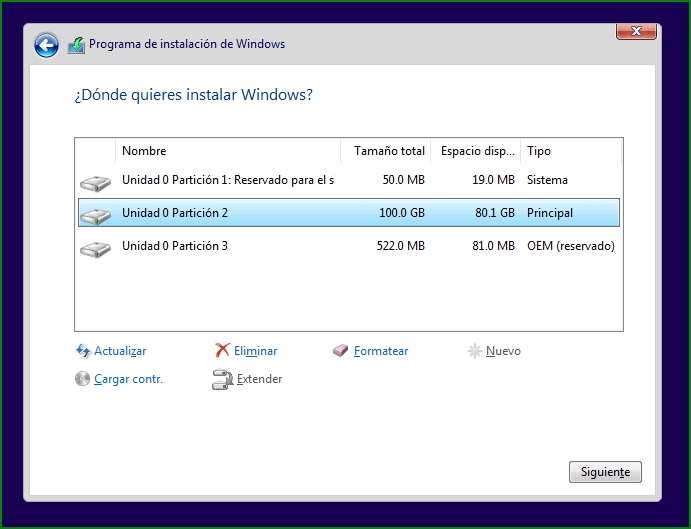This screenshot has width=691, height=529.
Task: Click the 50.0 MB total size cell
Action: 403,180
